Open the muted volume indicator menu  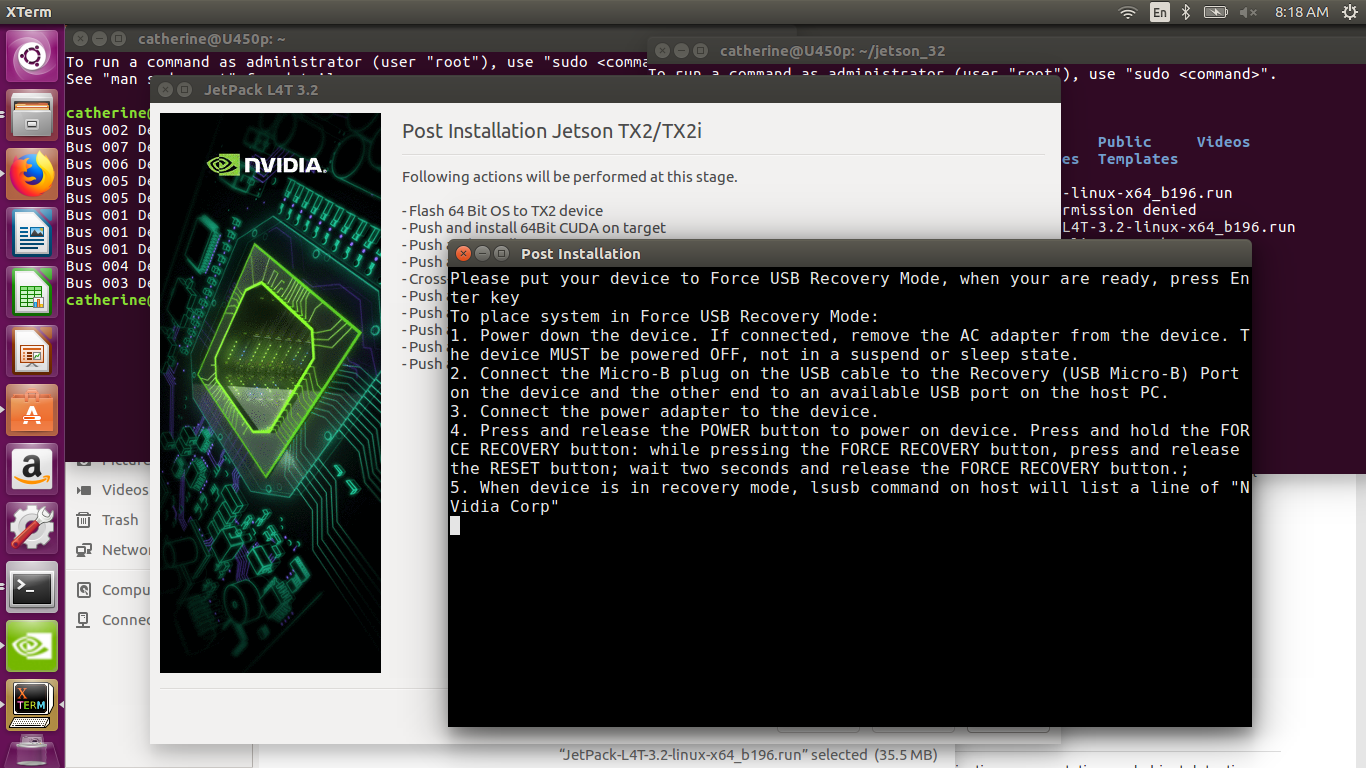(1248, 12)
